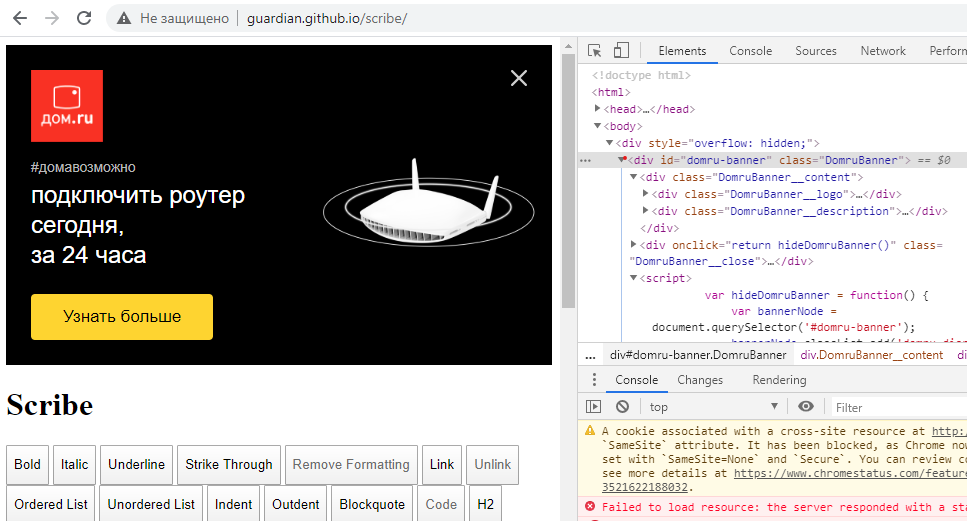Viewport: 967px width, 521px height.
Task: Expand the DomruBanner__logo div
Action: pyautogui.click(x=645, y=194)
